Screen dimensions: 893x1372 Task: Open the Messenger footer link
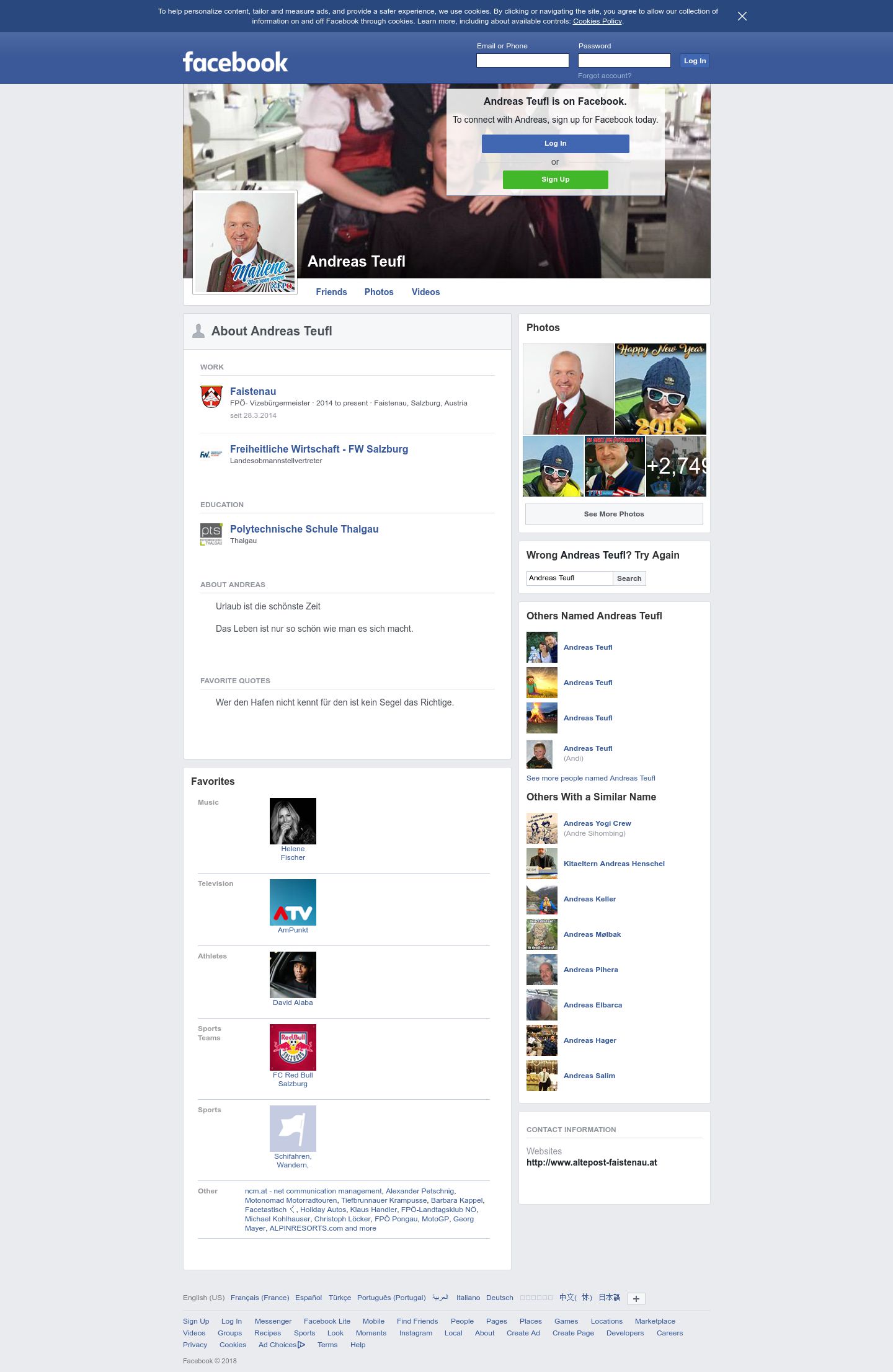coord(273,1321)
